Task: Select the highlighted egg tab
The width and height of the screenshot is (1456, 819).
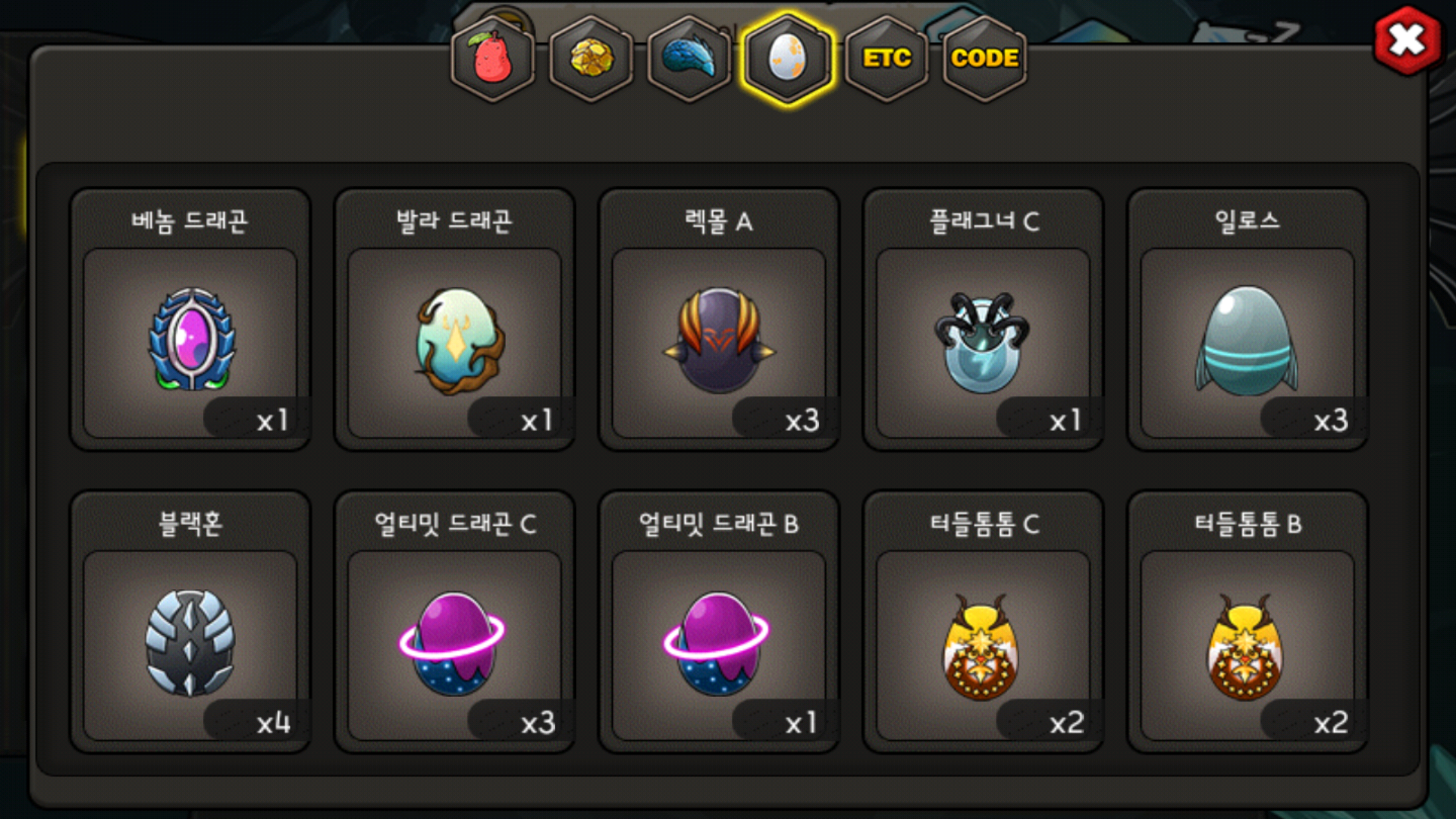Action: [x=788, y=59]
